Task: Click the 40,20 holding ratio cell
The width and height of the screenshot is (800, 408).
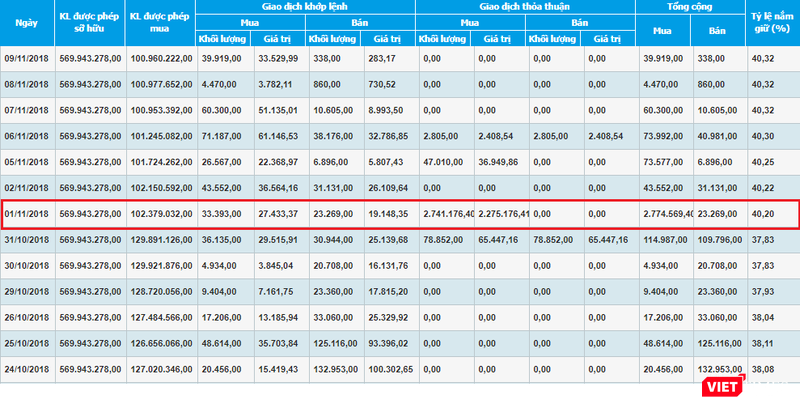Action: [x=762, y=213]
